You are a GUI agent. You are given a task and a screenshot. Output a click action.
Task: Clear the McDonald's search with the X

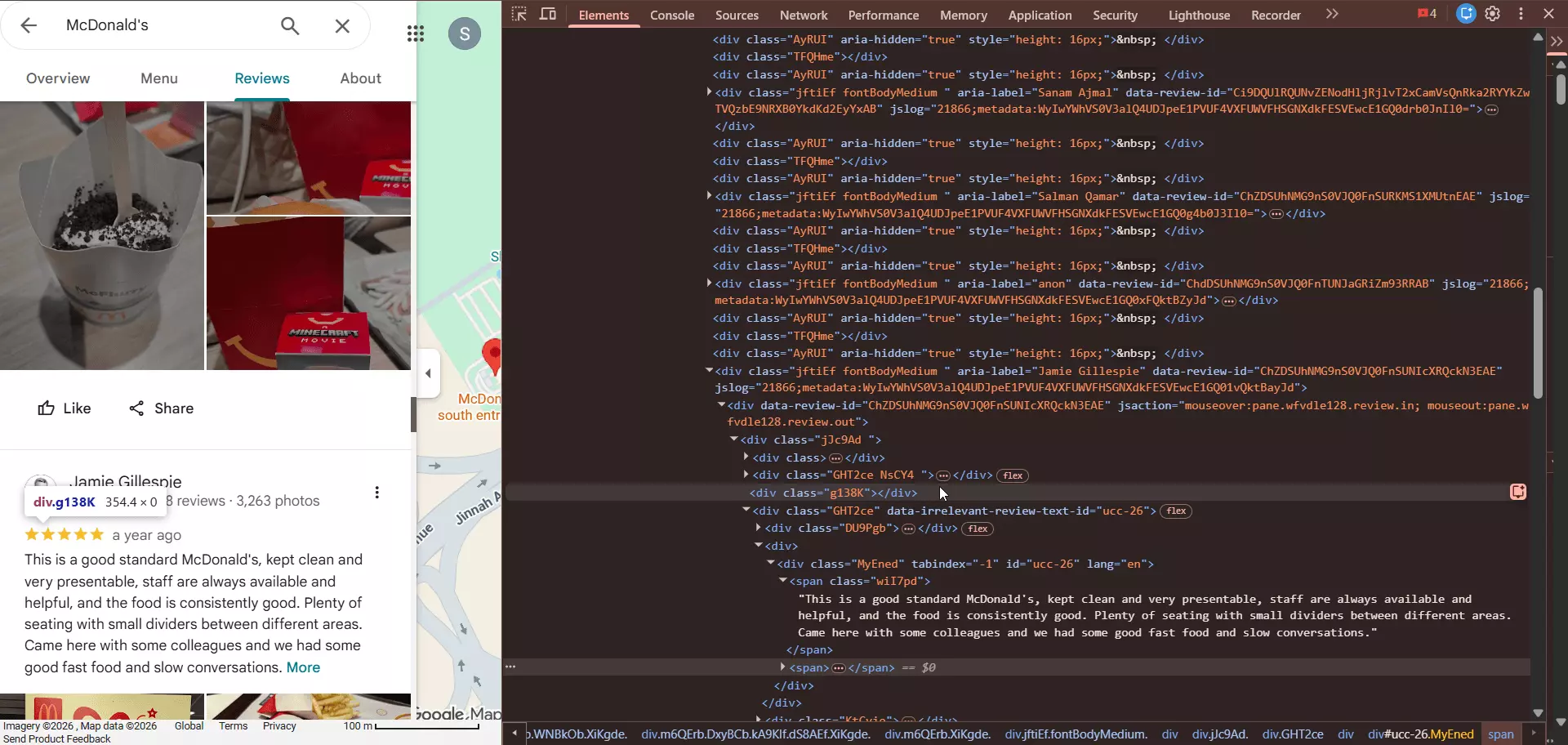click(x=342, y=25)
